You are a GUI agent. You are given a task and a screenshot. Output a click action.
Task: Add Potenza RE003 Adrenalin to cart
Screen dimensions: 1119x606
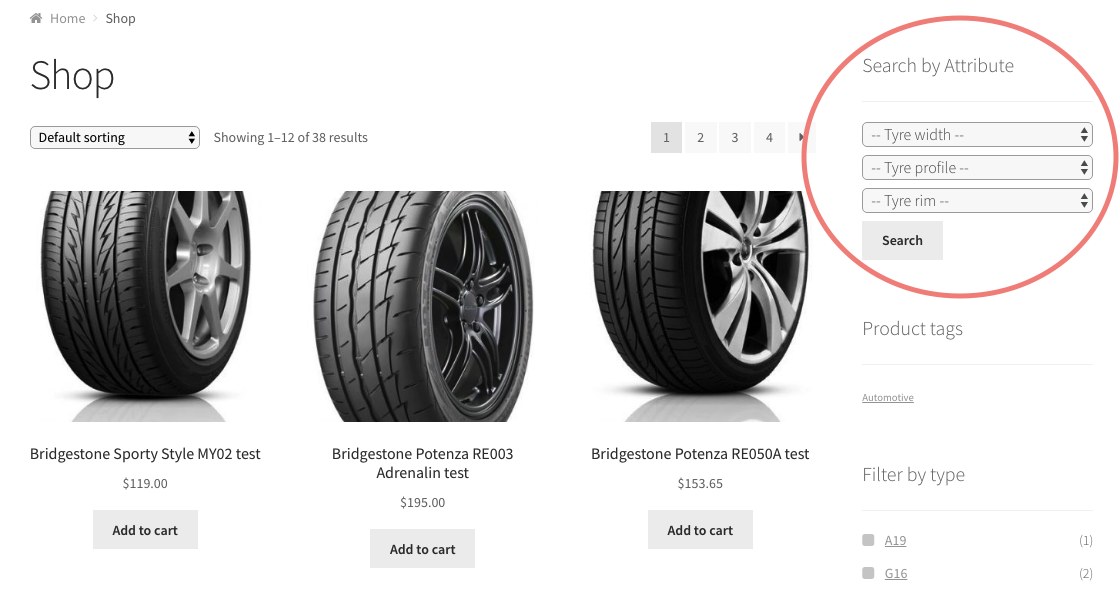pyautogui.click(x=422, y=549)
